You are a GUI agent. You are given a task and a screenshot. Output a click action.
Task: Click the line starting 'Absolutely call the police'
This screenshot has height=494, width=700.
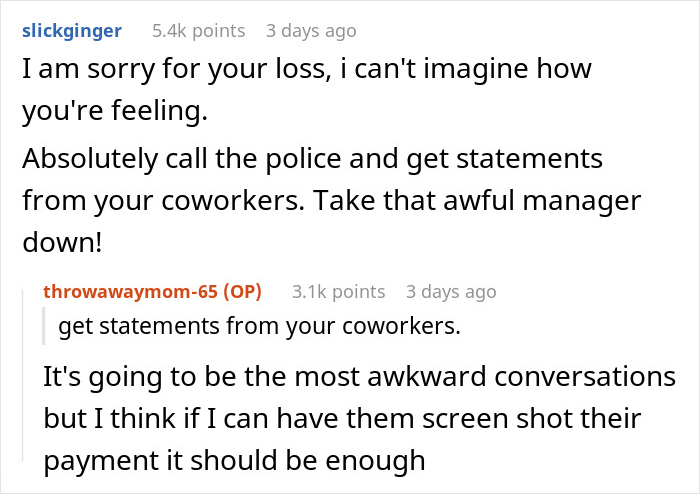click(x=312, y=158)
